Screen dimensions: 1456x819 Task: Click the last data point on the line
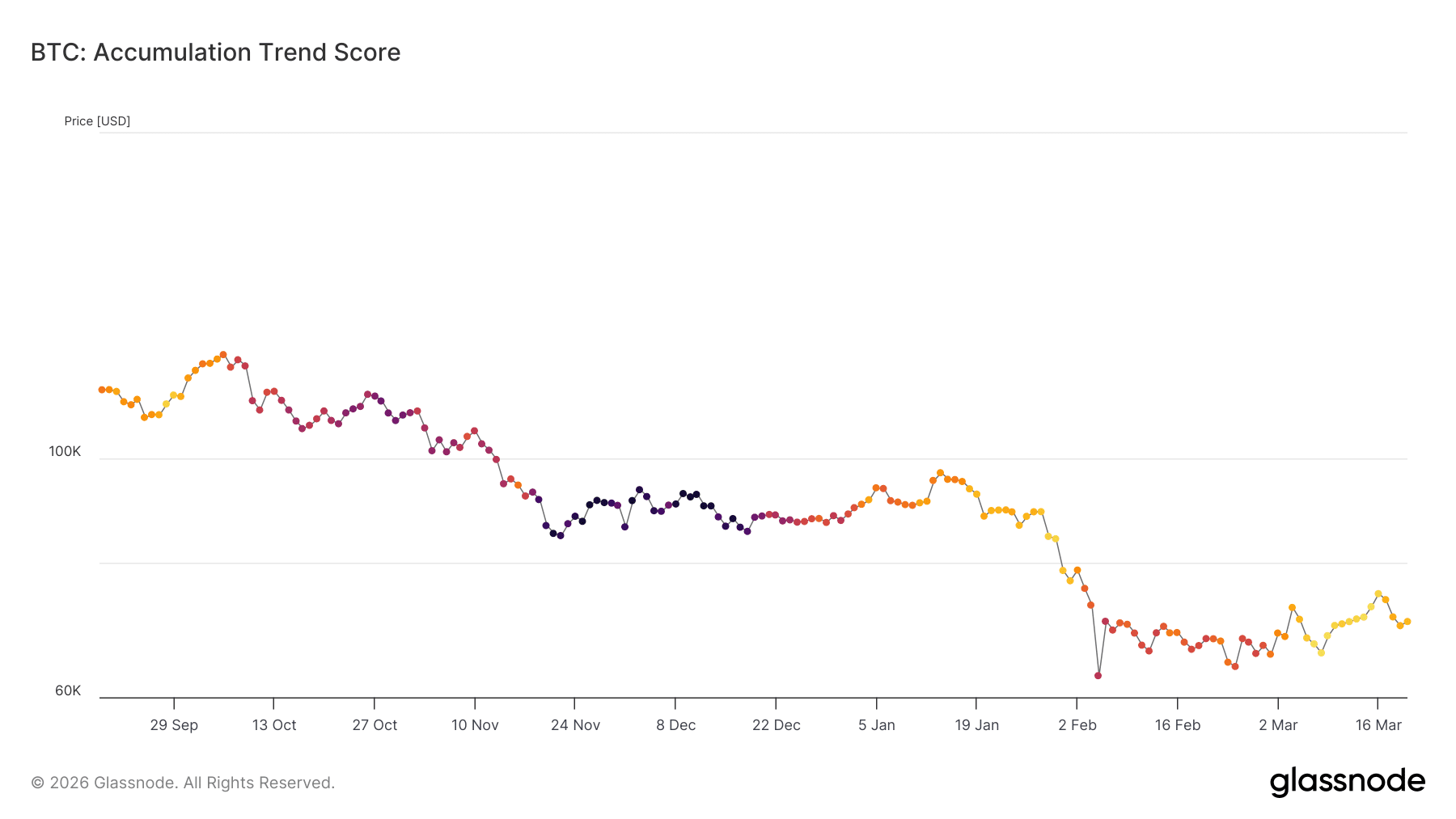click(1407, 622)
